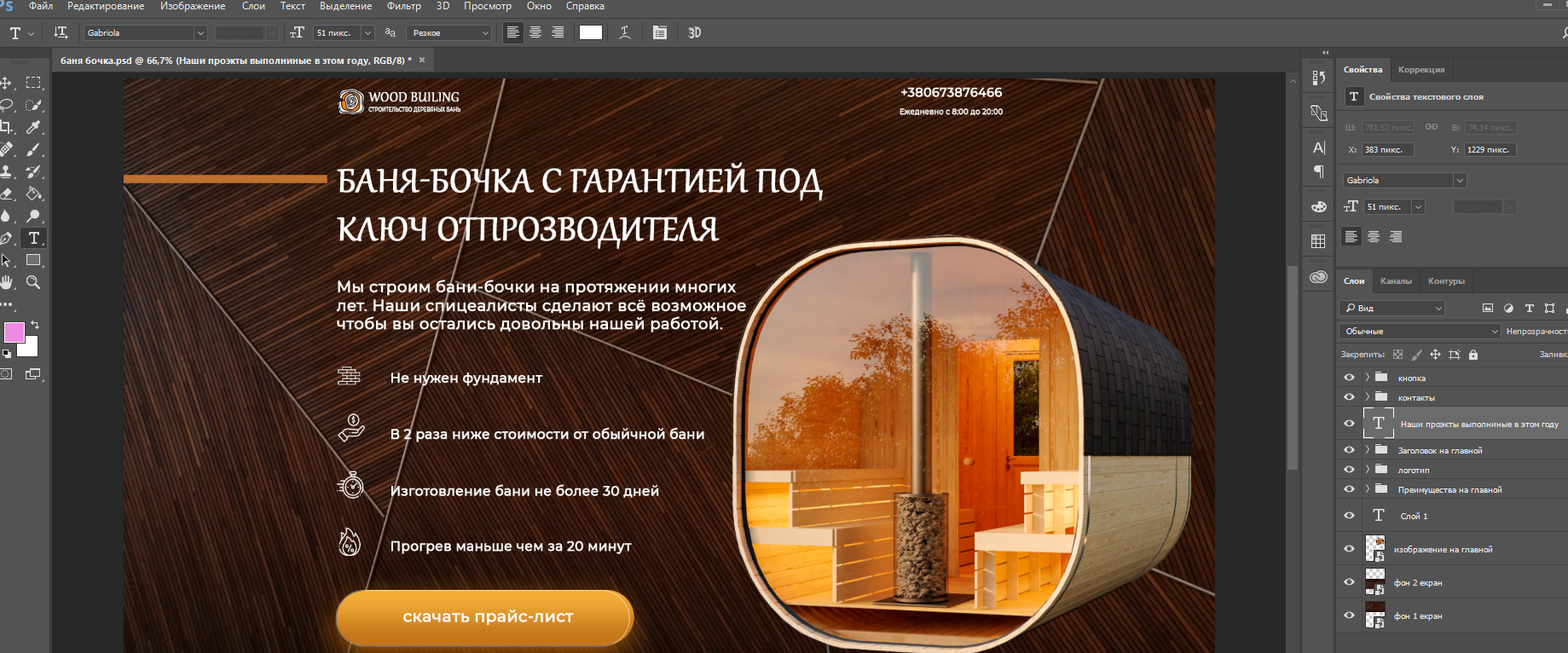This screenshot has height=653, width=1568.
Task: Center-align text in the options bar
Action: 535,32
